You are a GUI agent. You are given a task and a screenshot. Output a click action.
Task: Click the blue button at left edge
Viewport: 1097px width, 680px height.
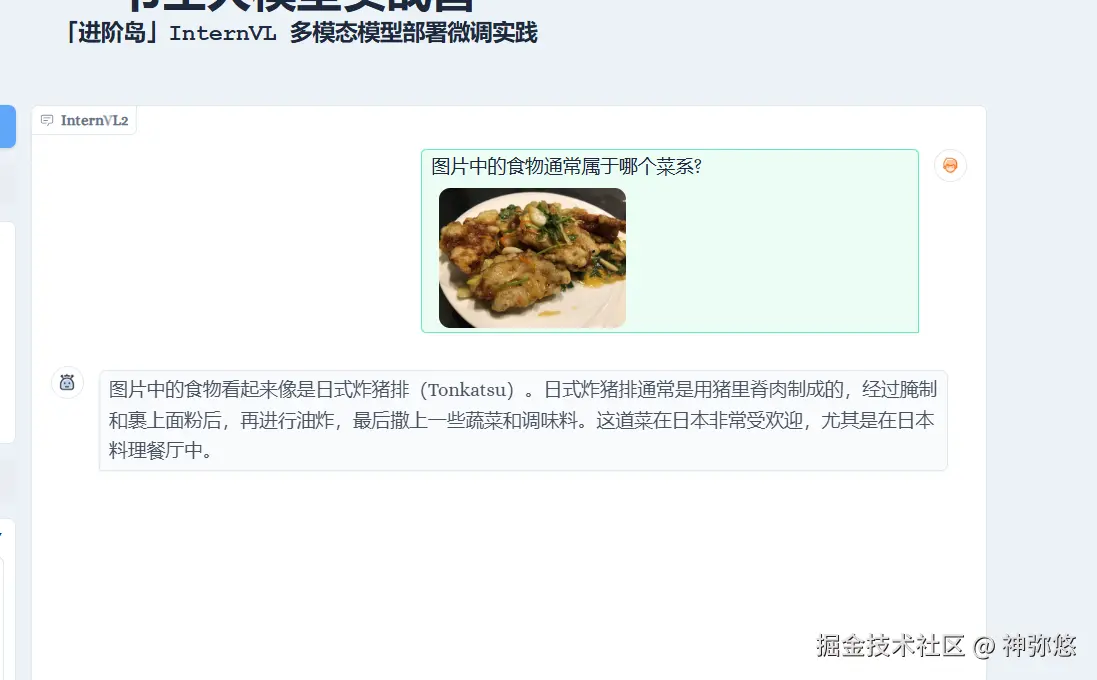tap(7, 127)
